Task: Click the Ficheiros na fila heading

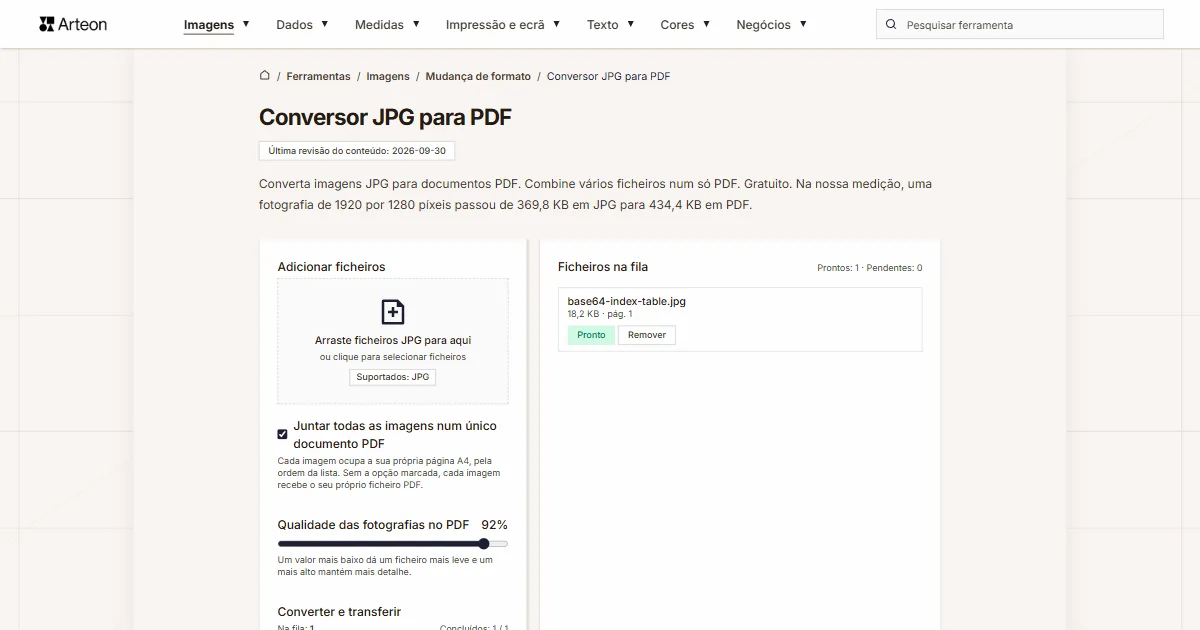Action: [x=603, y=267]
